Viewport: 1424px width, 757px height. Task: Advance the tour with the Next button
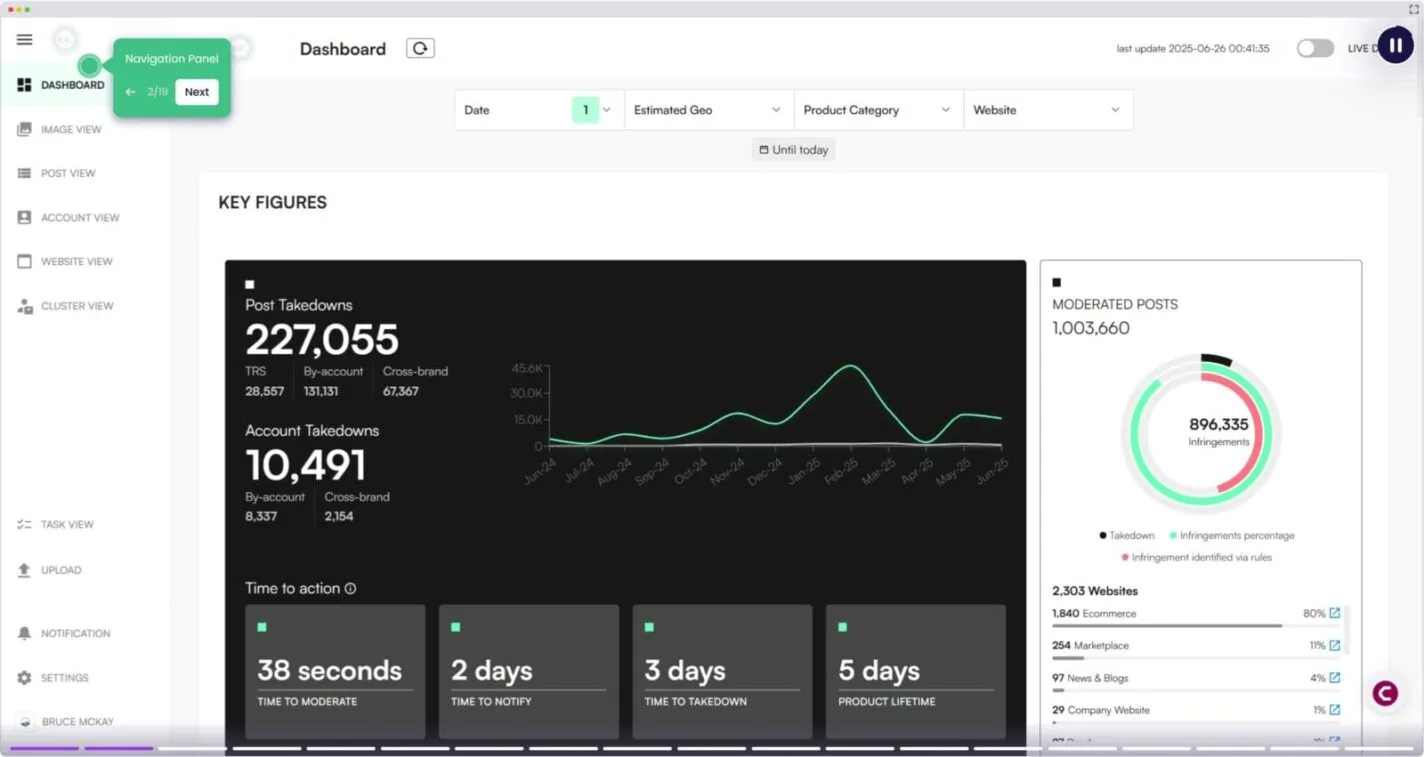[x=196, y=91]
